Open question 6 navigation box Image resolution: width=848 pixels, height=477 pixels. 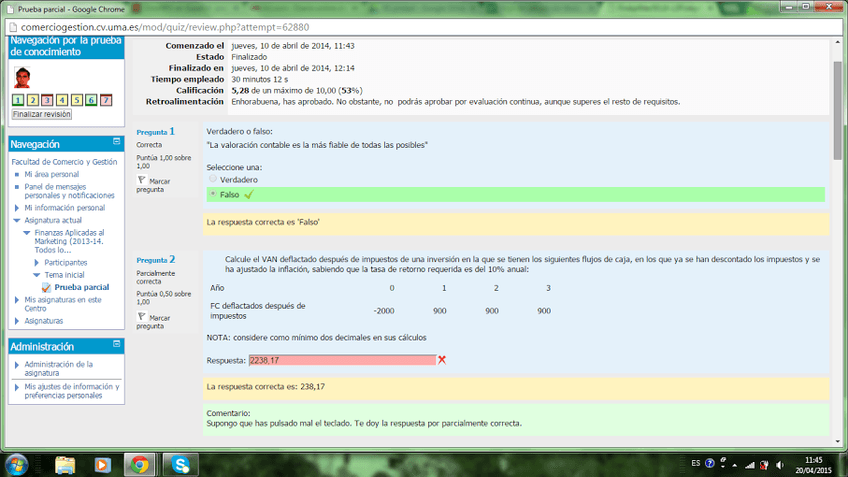click(91, 100)
